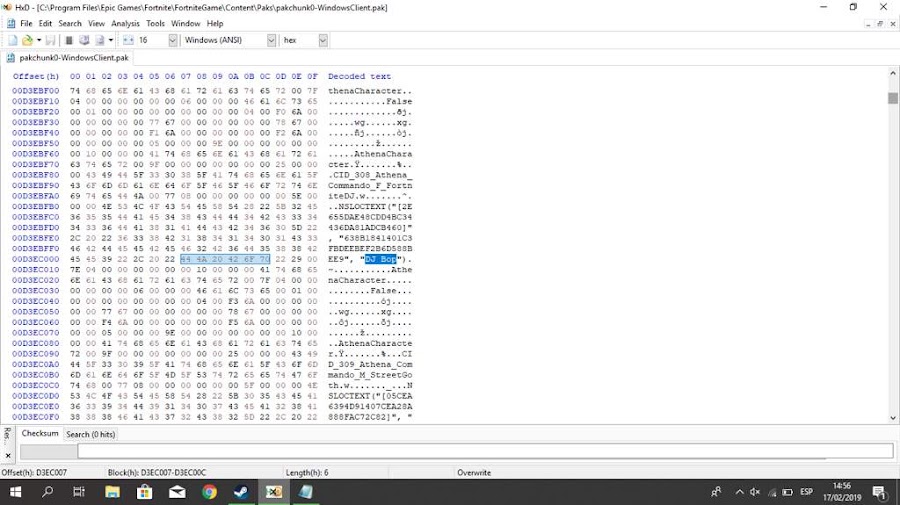Click offset row 00D3EBF00

pyautogui.click(x=36, y=91)
